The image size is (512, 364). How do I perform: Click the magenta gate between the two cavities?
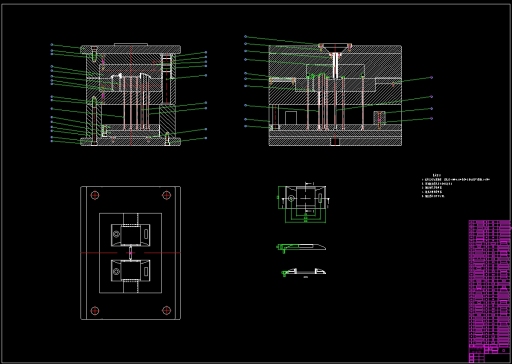[130, 253]
